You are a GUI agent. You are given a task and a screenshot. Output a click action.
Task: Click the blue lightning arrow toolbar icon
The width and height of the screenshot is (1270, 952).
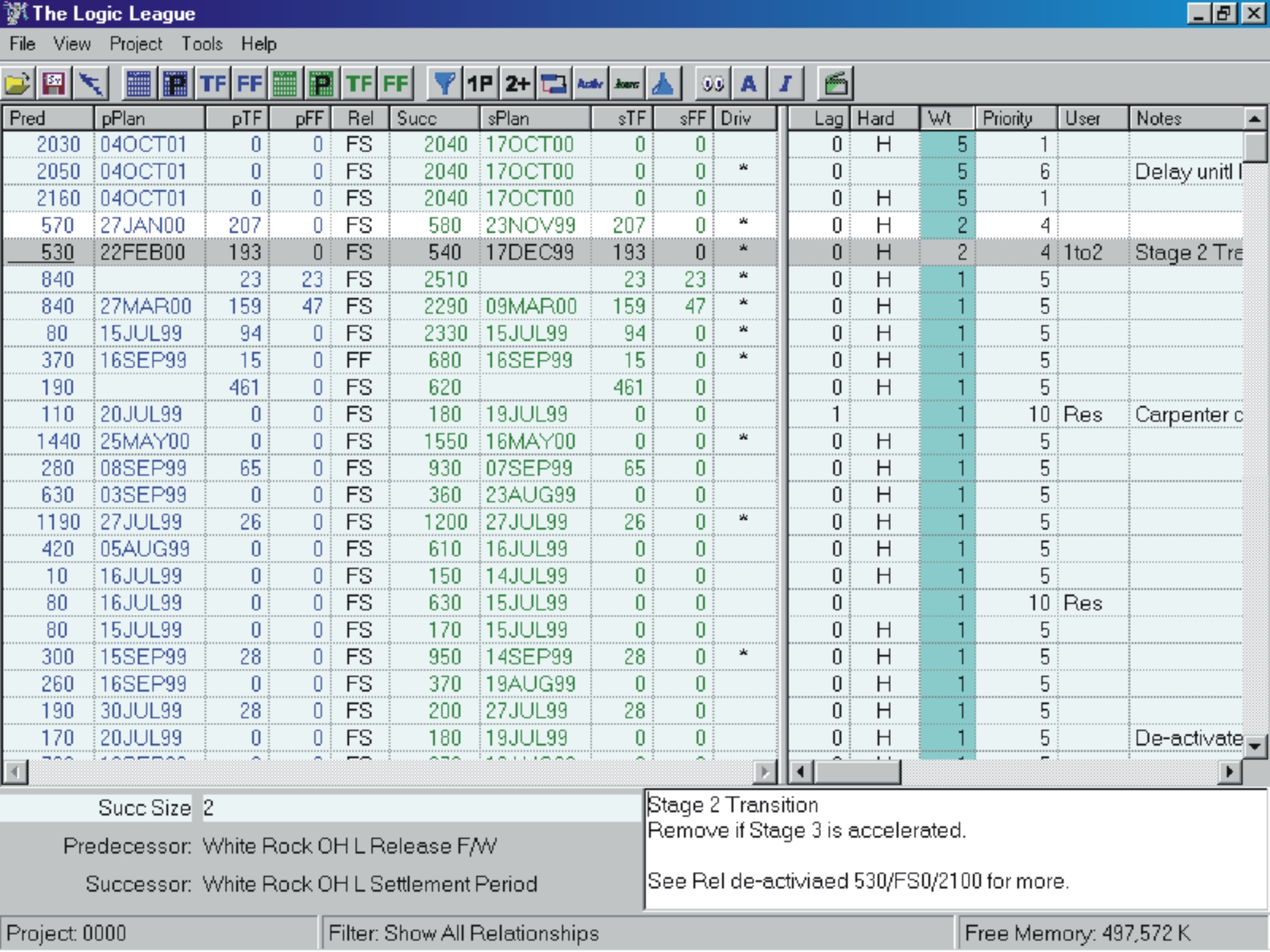[x=91, y=83]
